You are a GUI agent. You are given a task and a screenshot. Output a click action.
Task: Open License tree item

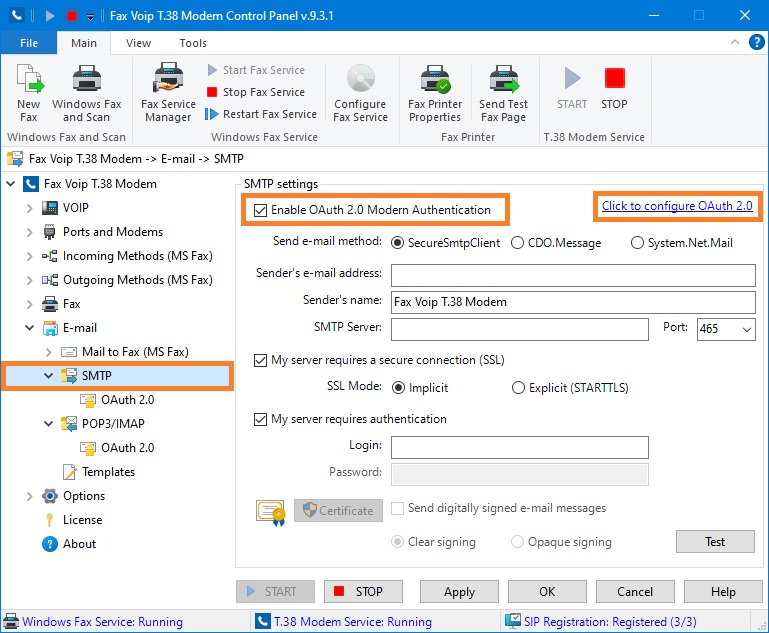pos(82,520)
